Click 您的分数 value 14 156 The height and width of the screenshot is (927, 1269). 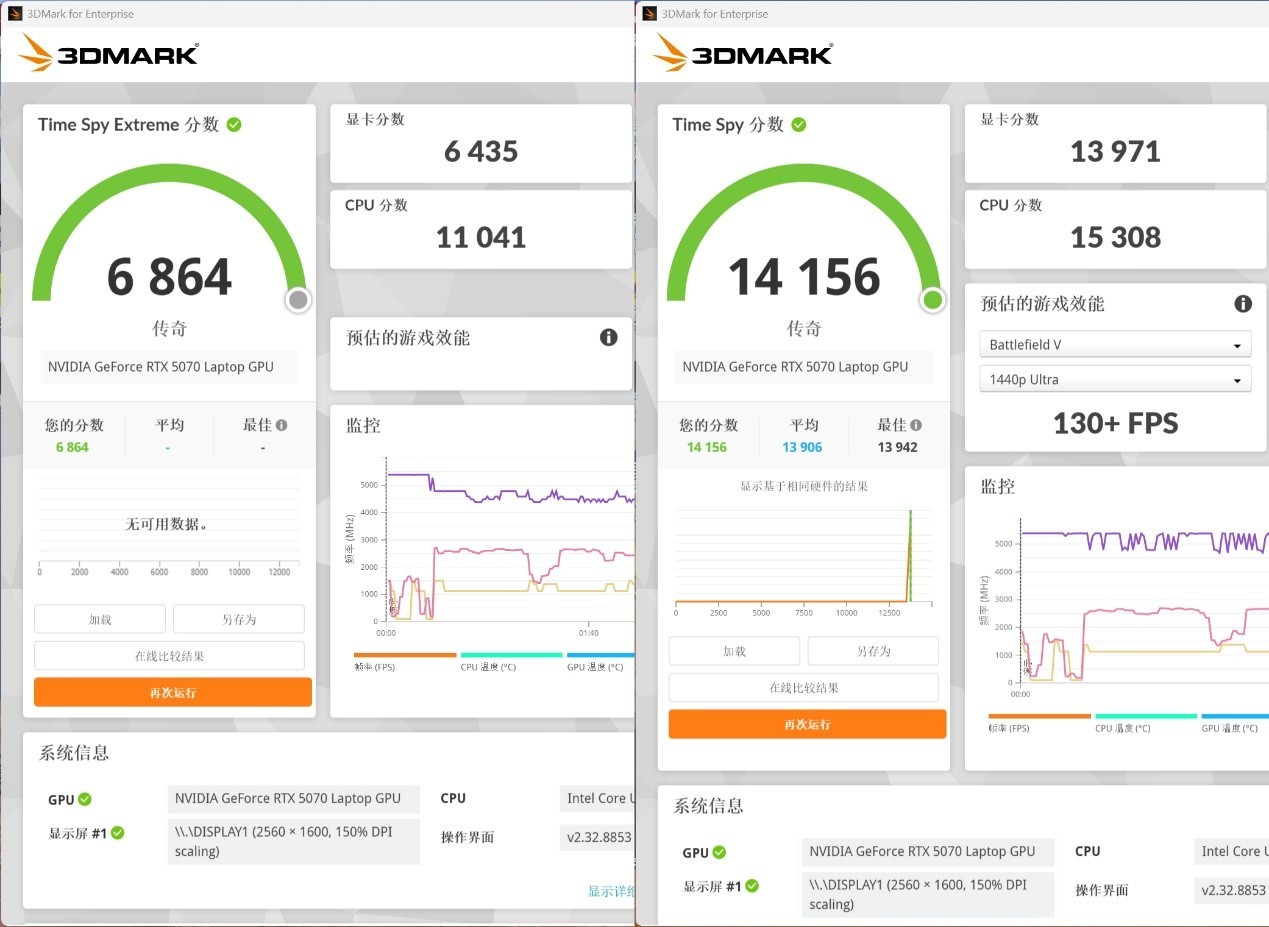pyautogui.click(x=707, y=447)
